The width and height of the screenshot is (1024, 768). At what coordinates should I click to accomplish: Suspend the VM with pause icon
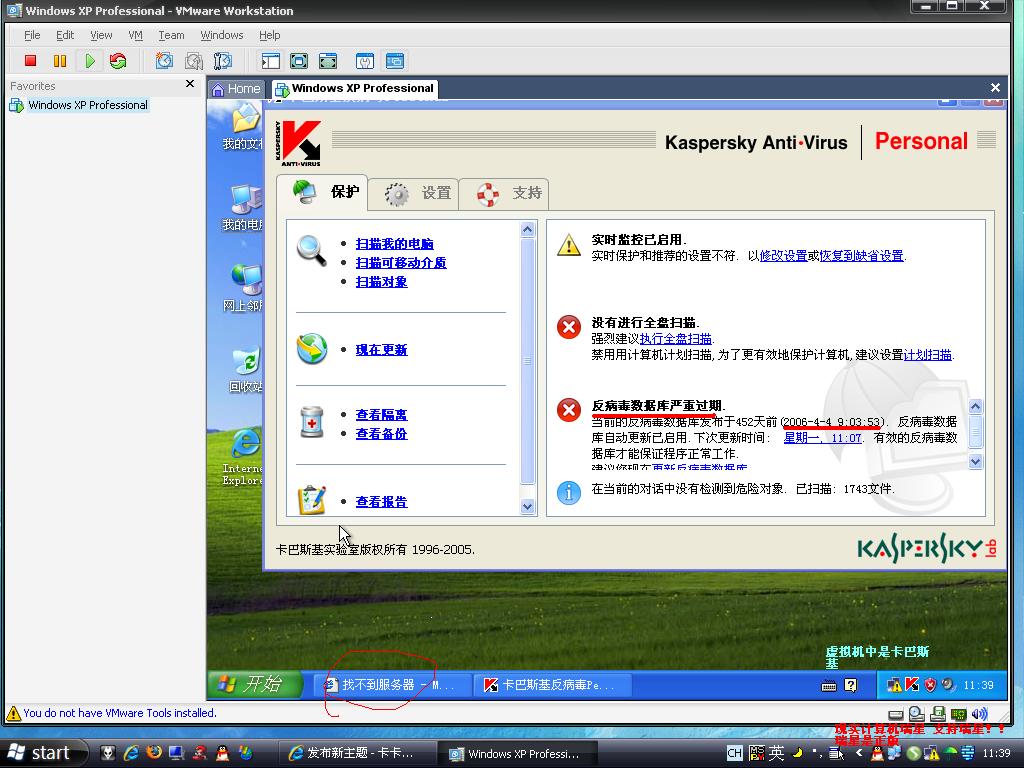point(59,61)
